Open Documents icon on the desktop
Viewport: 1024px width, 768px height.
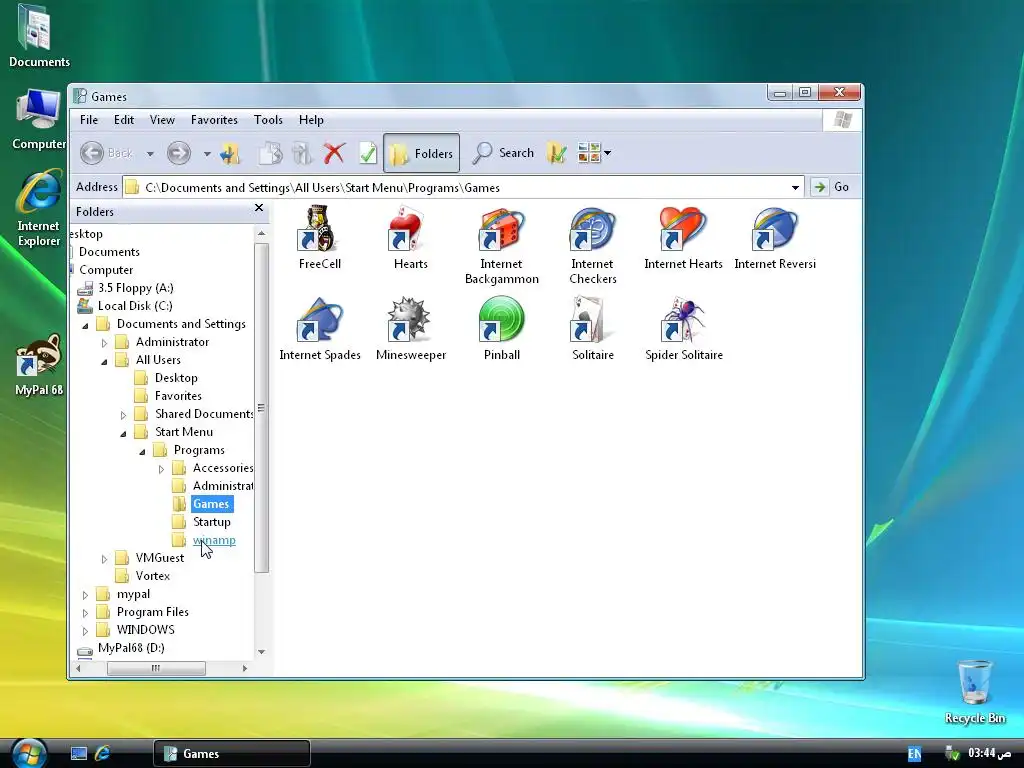click(x=39, y=36)
